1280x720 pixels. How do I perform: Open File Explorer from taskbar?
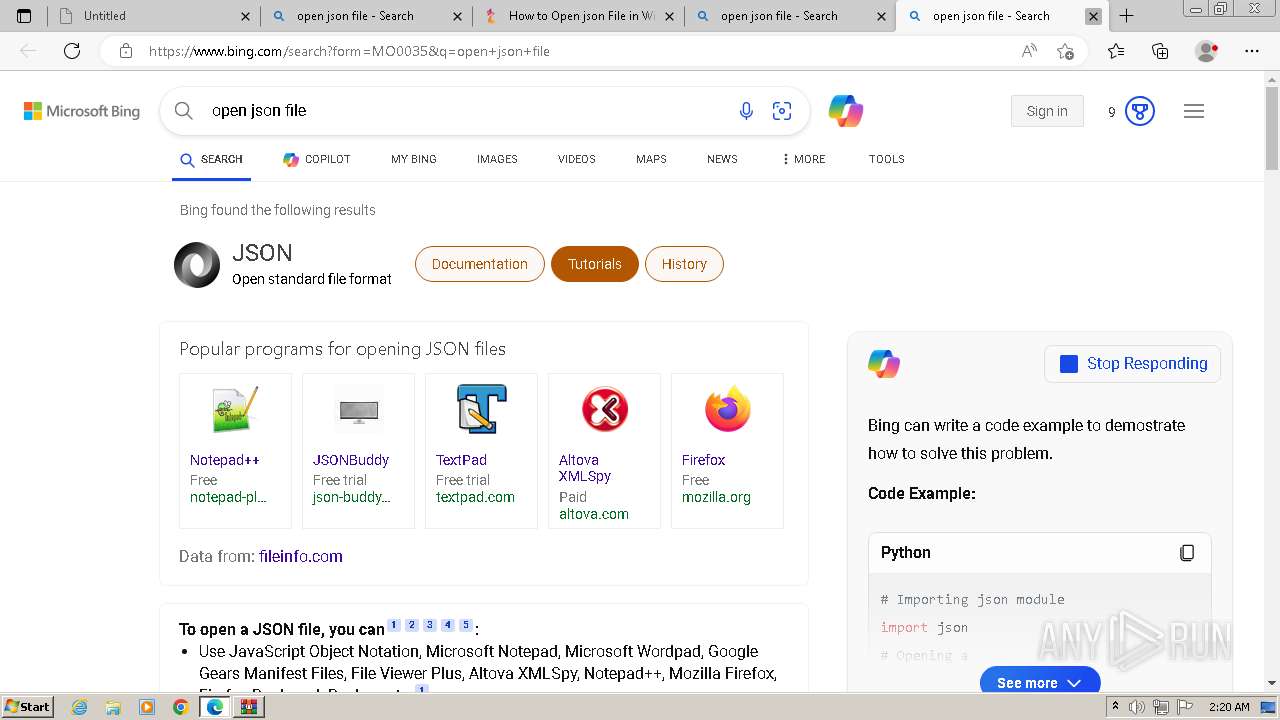pyautogui.click(x=113, y=707)
